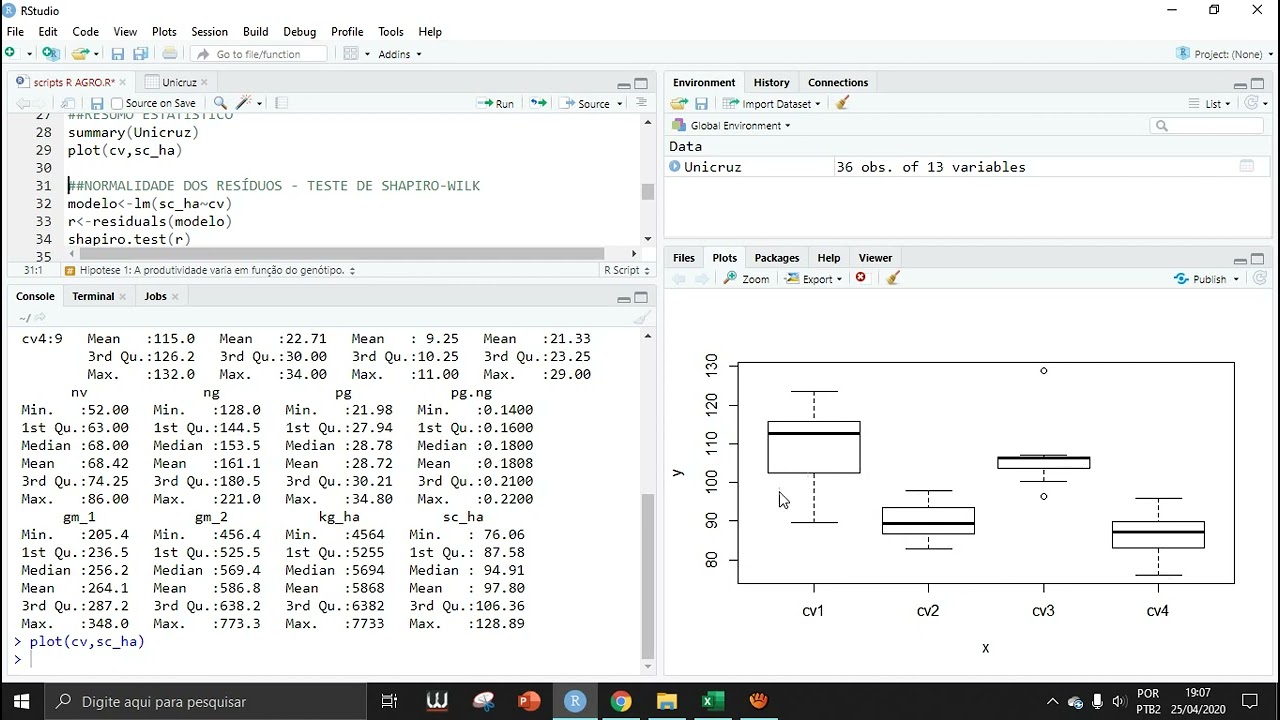The width and height of the screenshot is (1280, 720).
Task: Click the Run button in editor
Action: (x=496, y=103)
